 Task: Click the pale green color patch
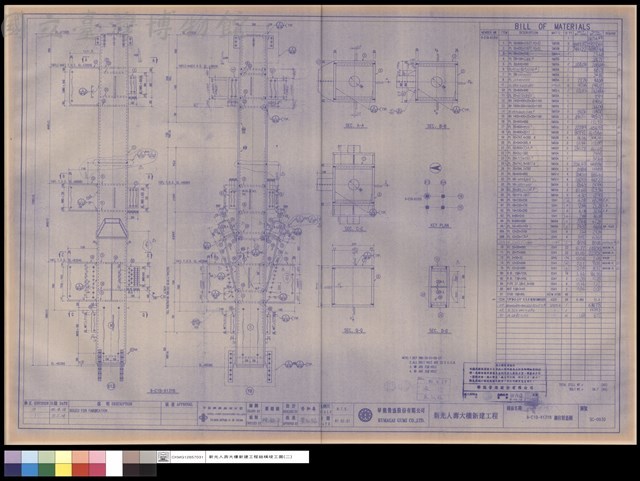47,457
